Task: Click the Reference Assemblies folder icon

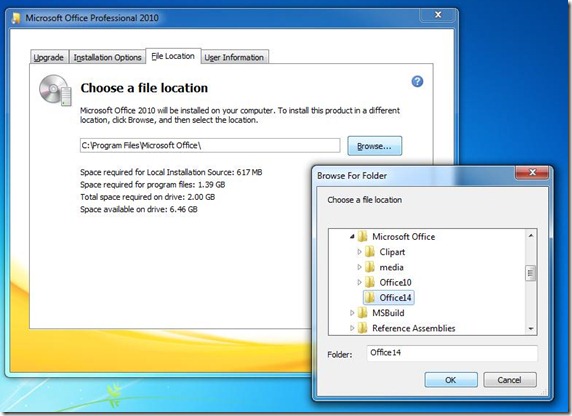Action: [x=362, y=328]
